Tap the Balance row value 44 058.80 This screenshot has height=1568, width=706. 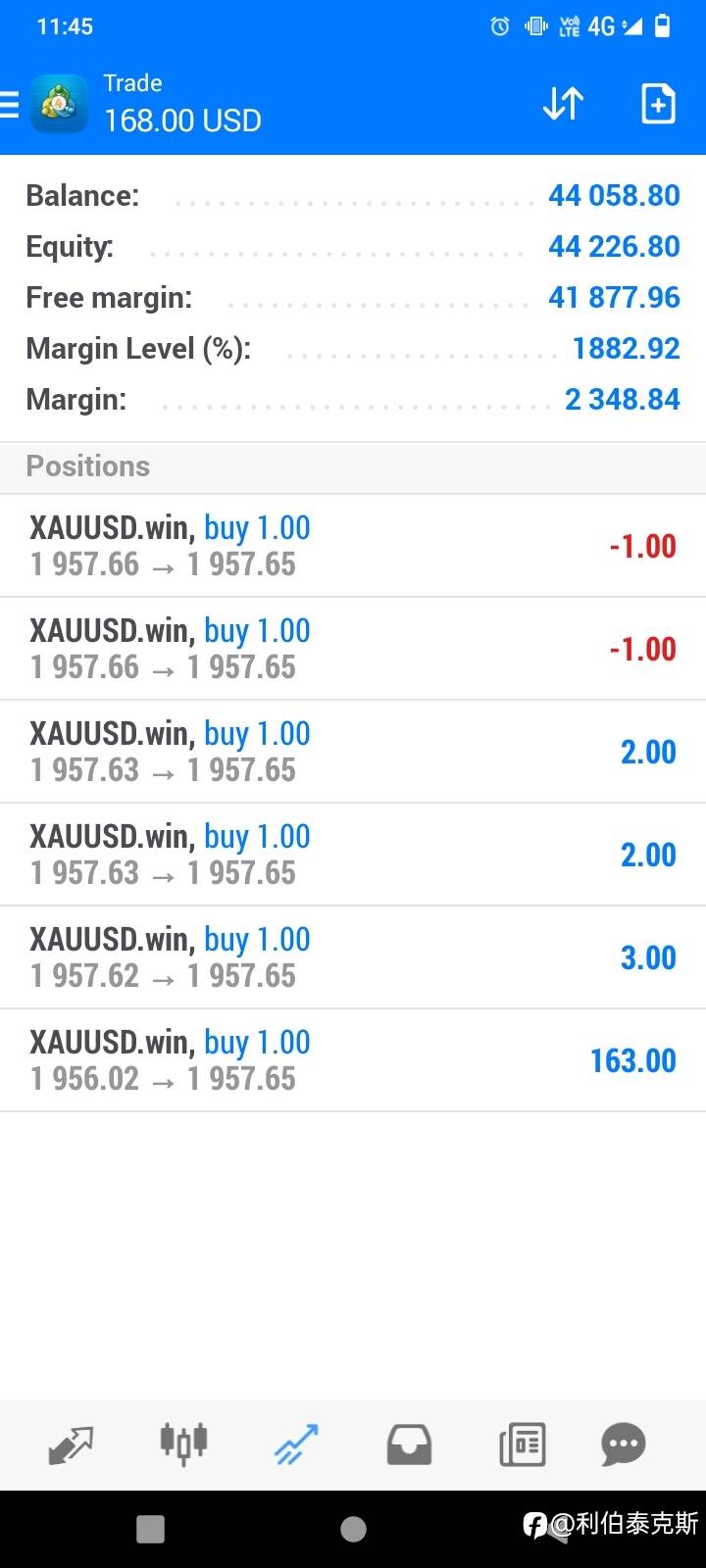pyautogui.click(x=614, y=196)
